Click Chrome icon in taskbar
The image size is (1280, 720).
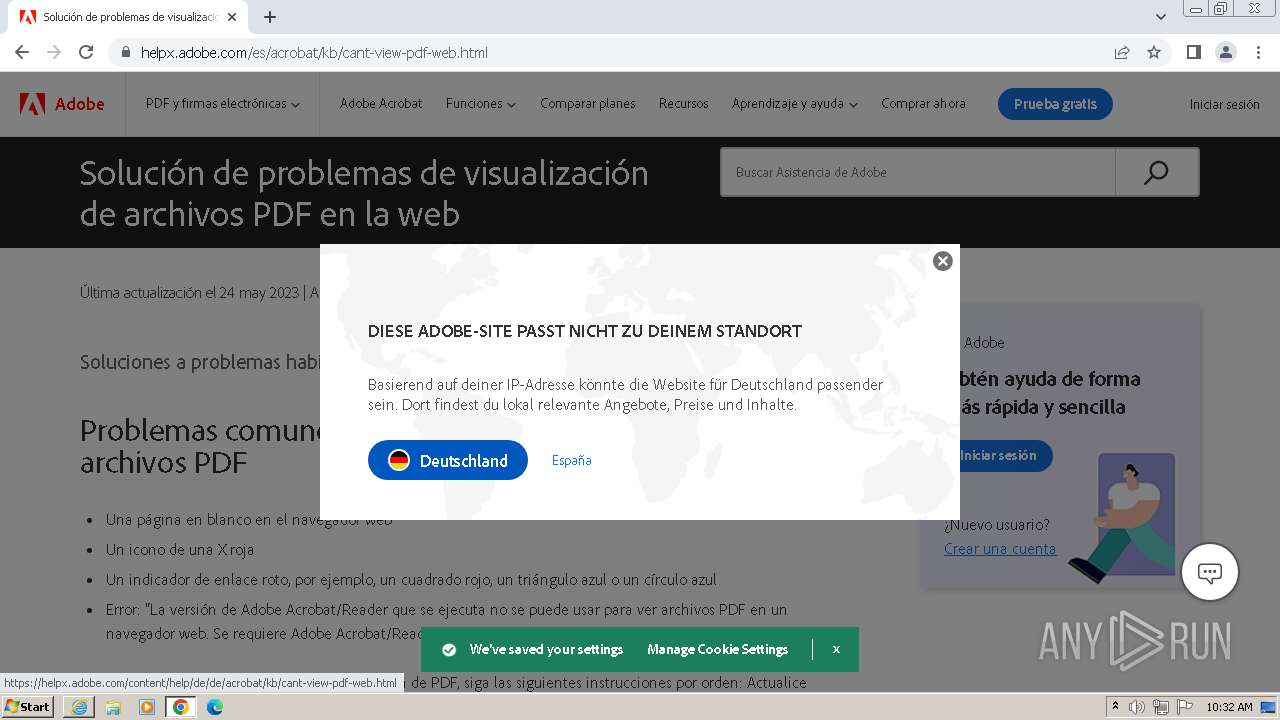[x=181, y=707]
